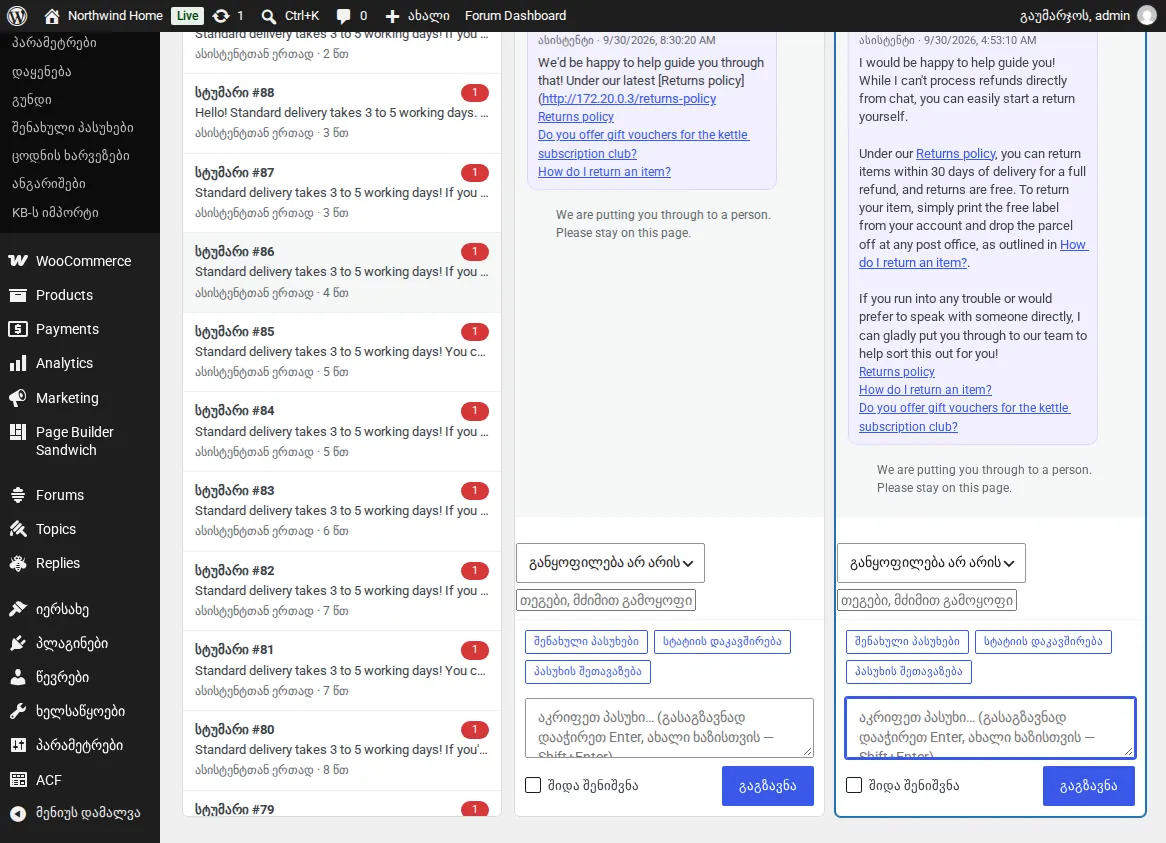
Task: Open the Topics sidebar icon
Action: [x=18, y=529]
